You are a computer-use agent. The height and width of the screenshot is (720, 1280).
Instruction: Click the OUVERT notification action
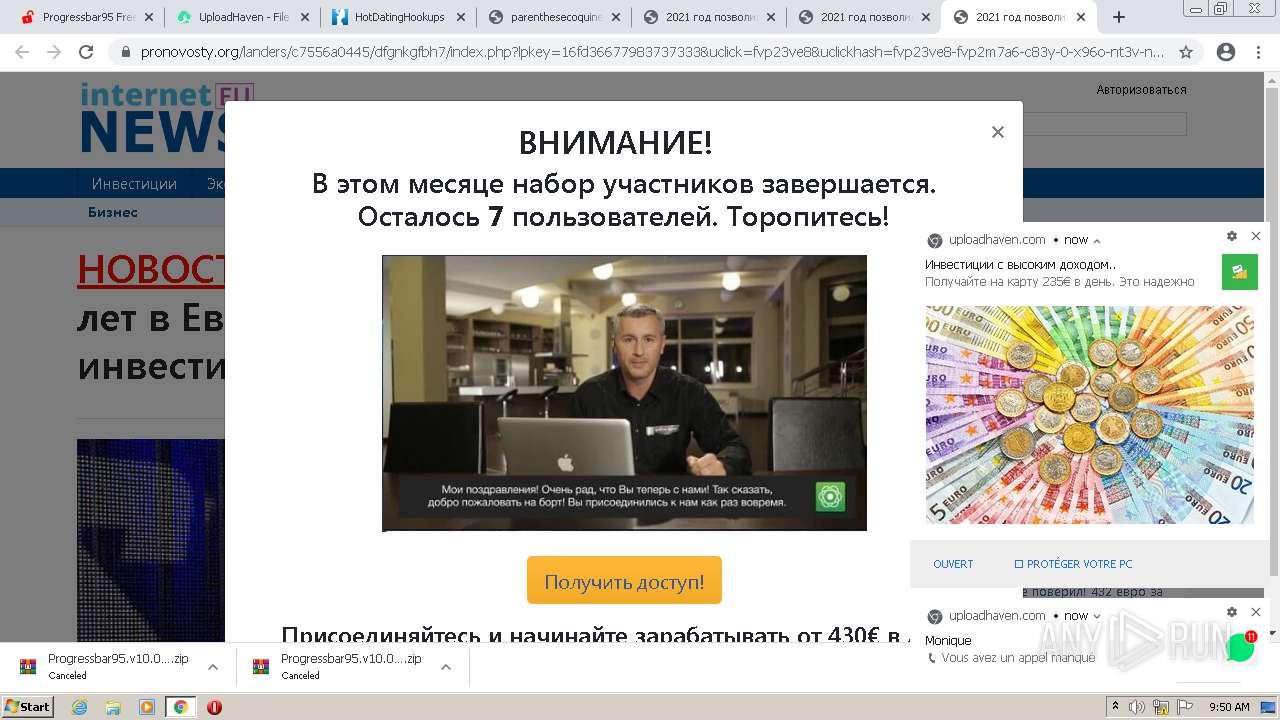pyautogui.click(x=953, y=564)
